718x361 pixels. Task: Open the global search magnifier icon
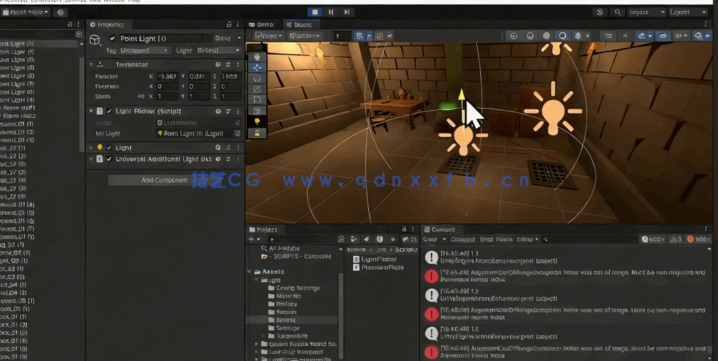[x=618, y=12]
